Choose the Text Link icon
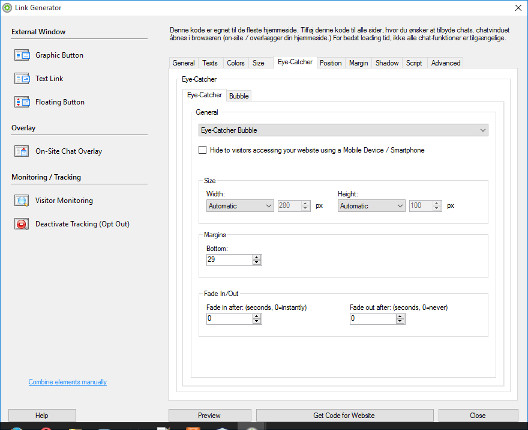Image resolution: width=528 pixels, height=430 pixels. coord(22,78)
